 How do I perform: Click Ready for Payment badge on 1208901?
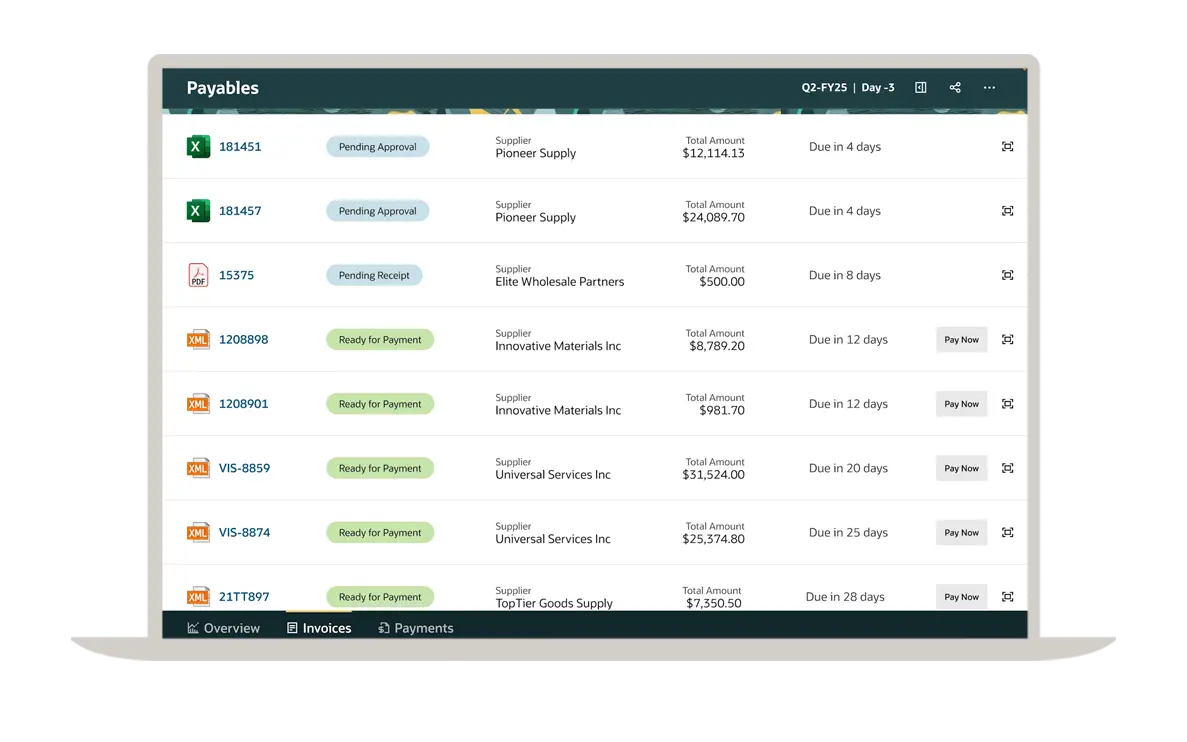380,404
